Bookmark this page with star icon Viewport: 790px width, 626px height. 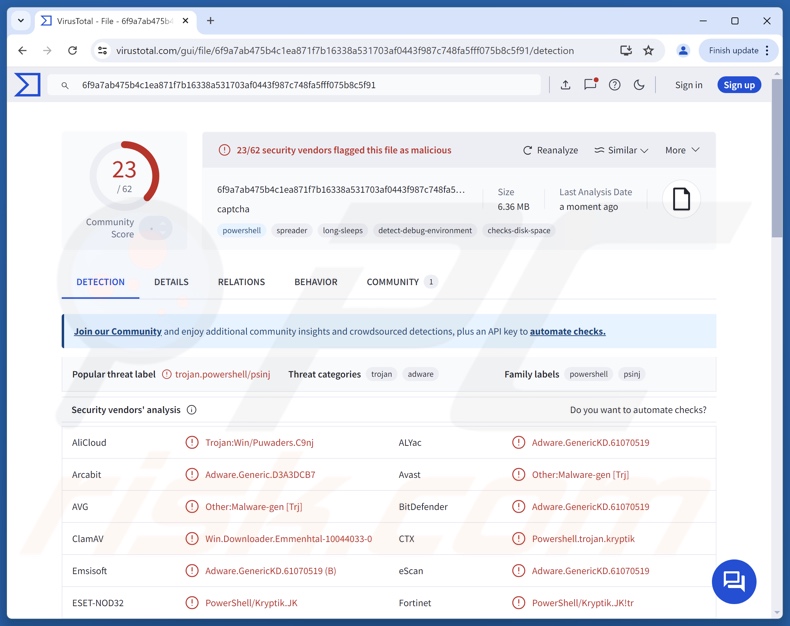648,50
